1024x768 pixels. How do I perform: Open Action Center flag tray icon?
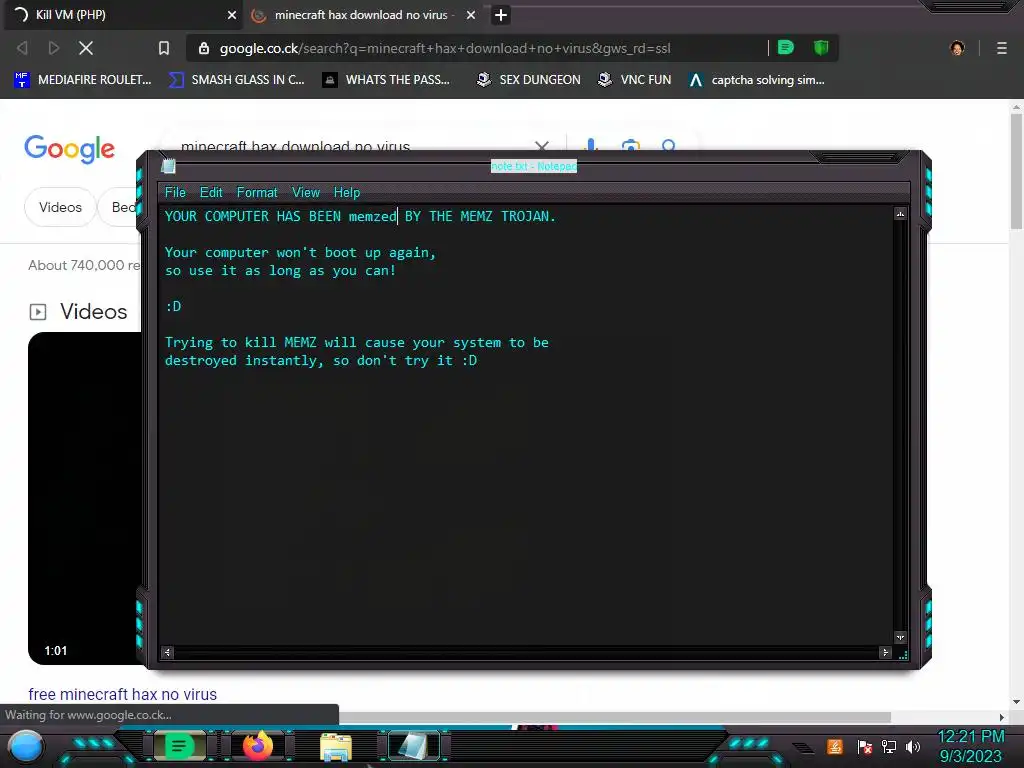pos(865,746)
